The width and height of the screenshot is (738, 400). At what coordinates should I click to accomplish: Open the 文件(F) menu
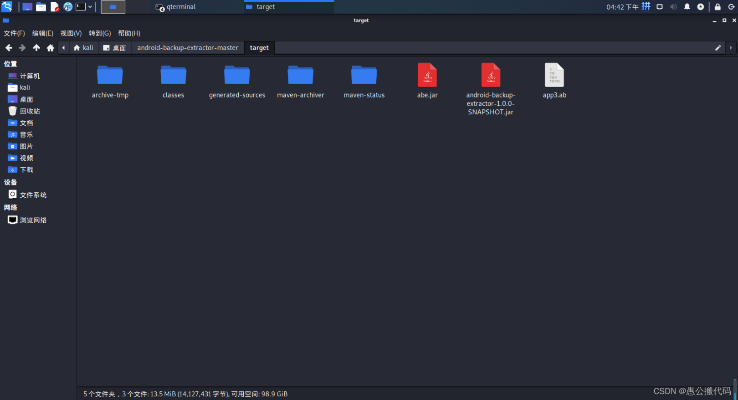tap(14, 33)
